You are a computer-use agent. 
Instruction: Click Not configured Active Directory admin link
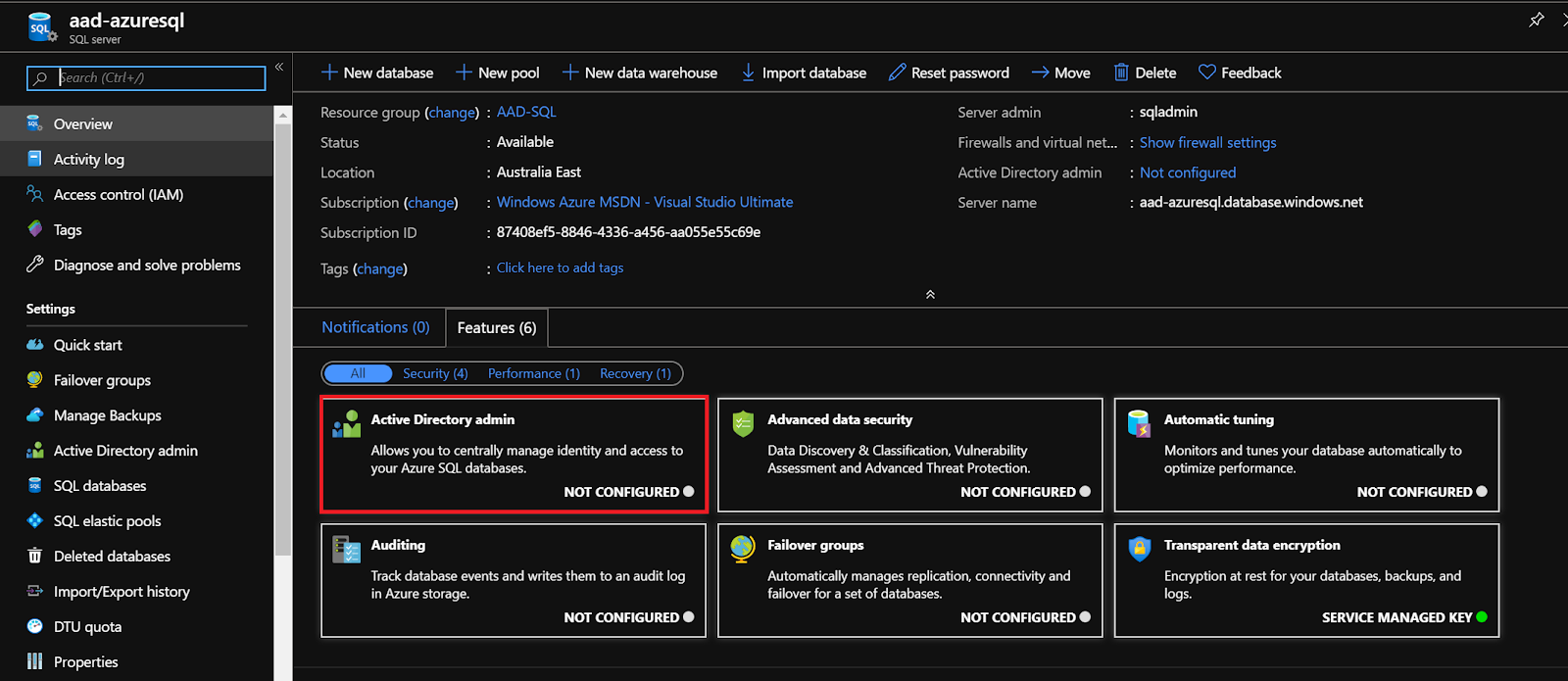click(x=1188, y=172)
